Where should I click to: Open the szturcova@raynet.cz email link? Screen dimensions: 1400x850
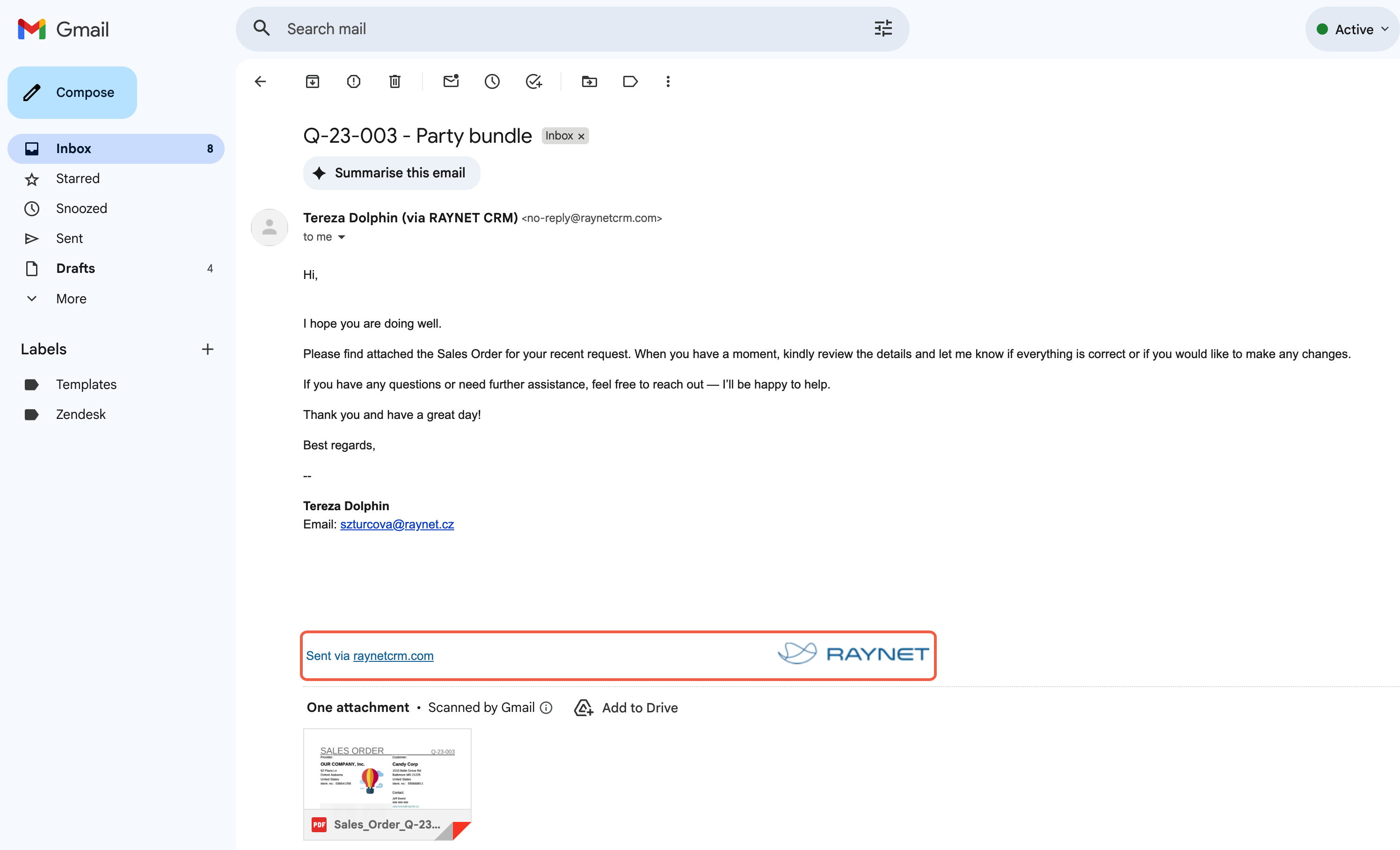tap(397, 524)
